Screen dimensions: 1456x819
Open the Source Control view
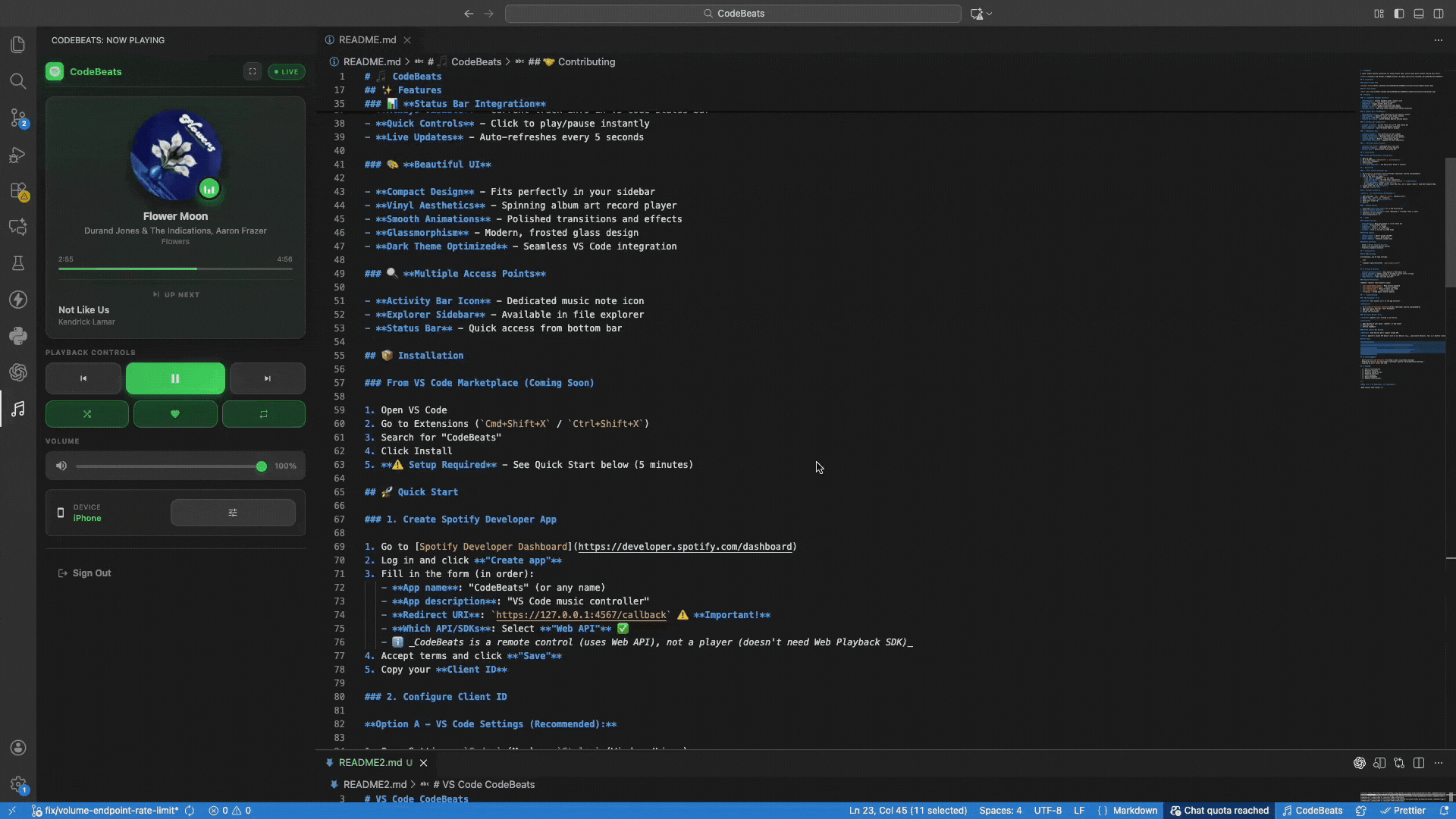coord(18,118)
